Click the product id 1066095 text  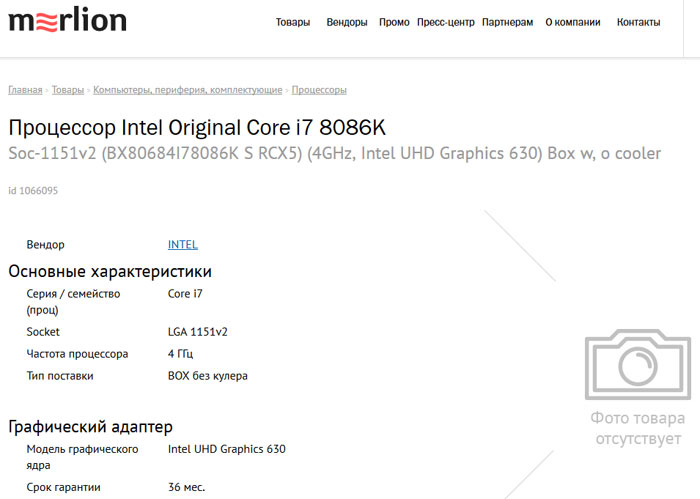33,191
